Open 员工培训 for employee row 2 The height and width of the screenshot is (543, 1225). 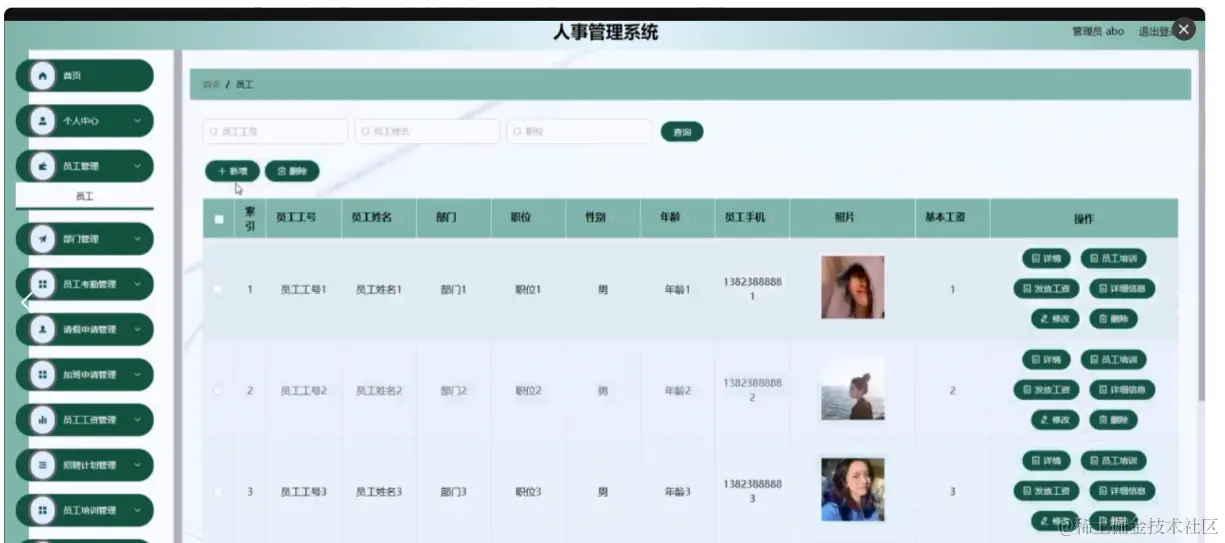(1113, 359)
